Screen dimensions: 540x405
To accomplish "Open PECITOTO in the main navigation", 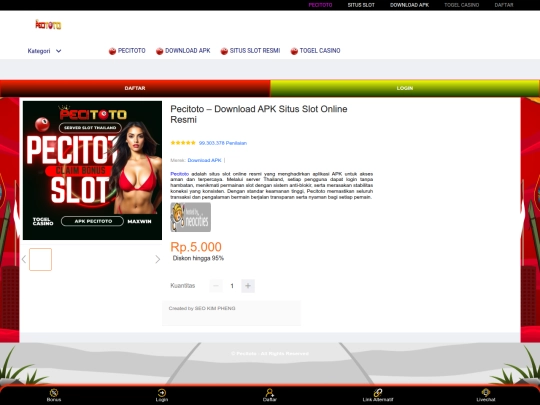I will [x=132, y=51].
